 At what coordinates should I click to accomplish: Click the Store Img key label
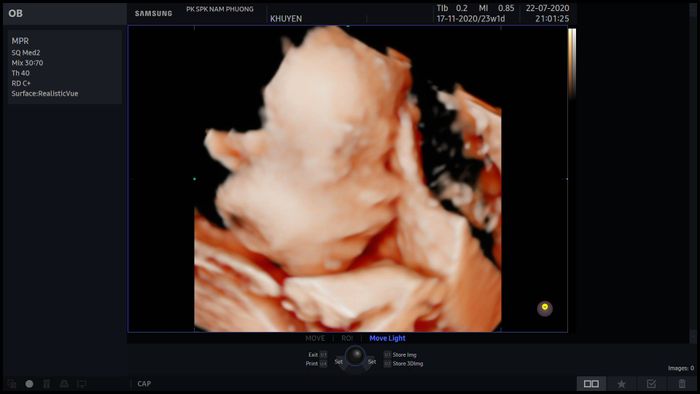tap(404, 355)
